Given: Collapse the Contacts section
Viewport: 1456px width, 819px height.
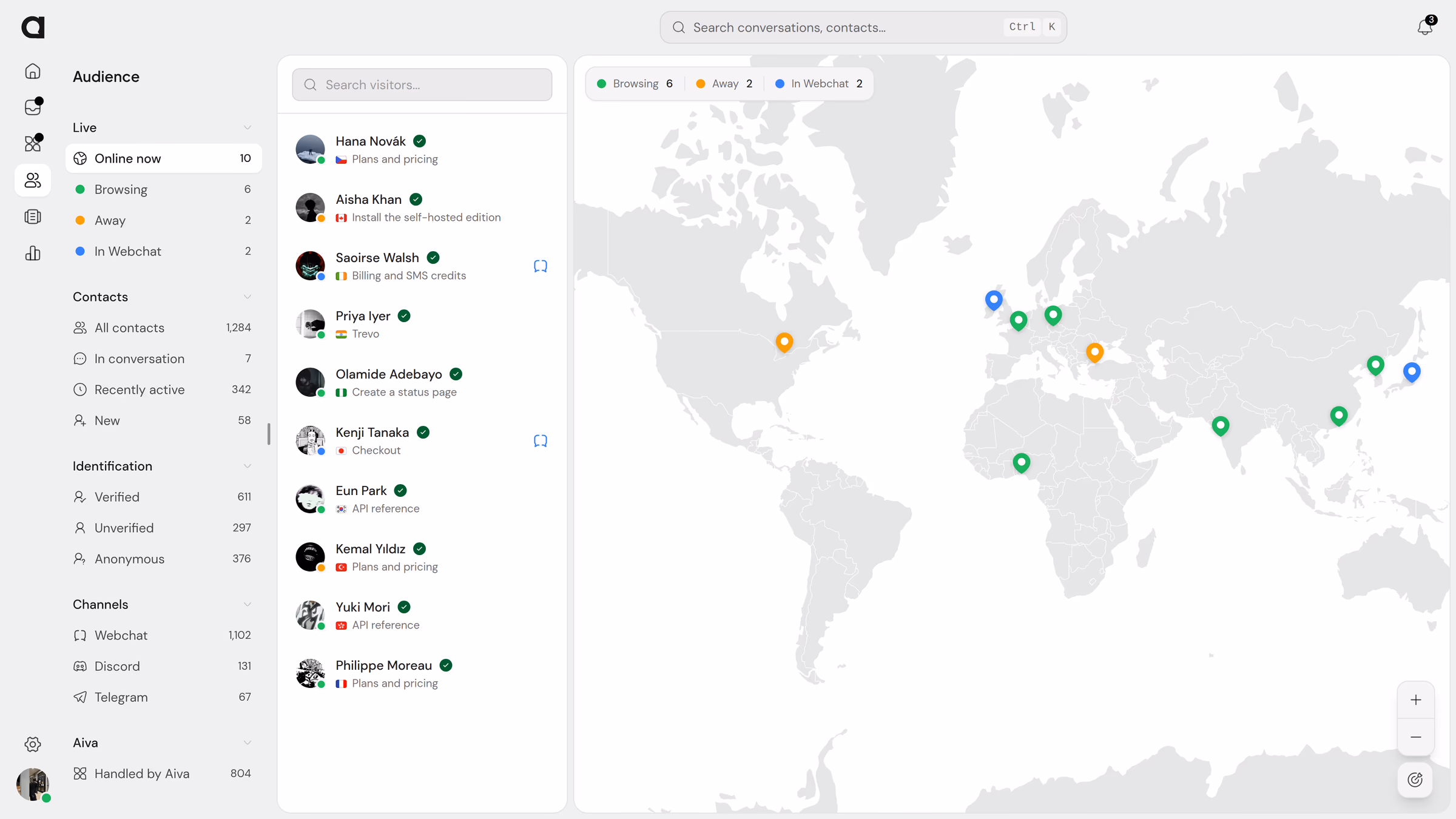Looking at the screenshot, I should pos(248,297).
